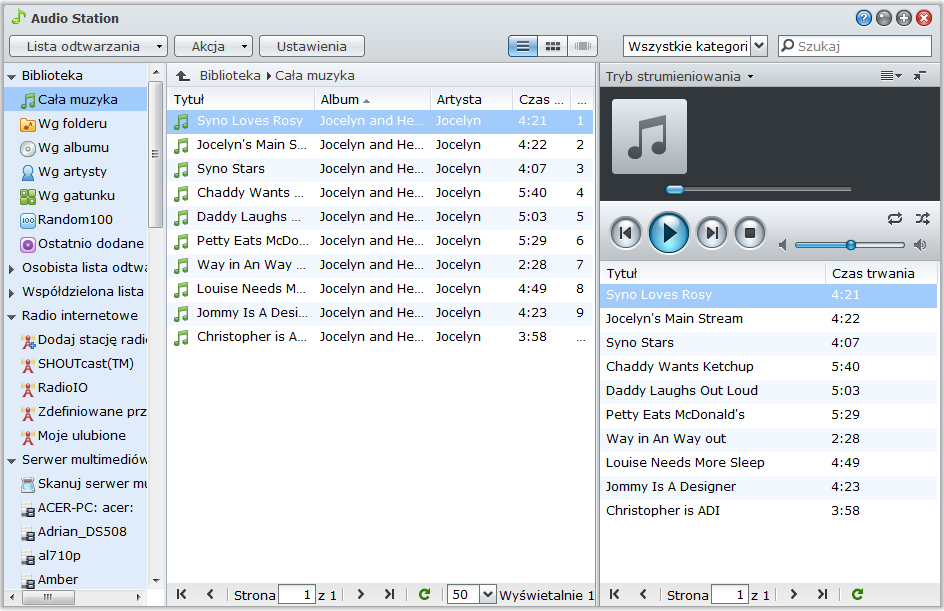
Task: Open the help question mark icon
Action: pyautogui.click(x=863, y=18)
